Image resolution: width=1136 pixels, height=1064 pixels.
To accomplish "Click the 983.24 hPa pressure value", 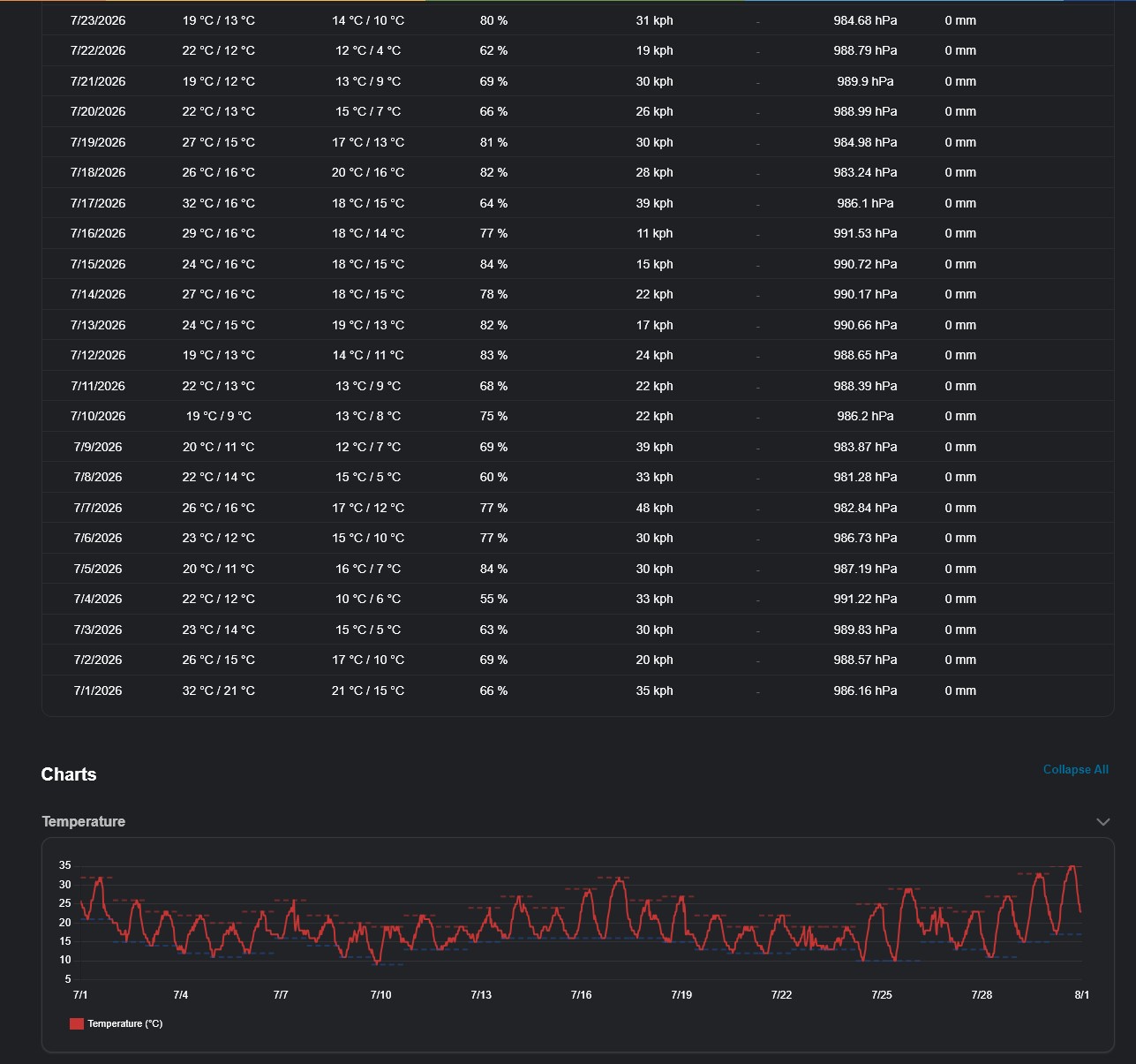I will (x=865, y=172).
